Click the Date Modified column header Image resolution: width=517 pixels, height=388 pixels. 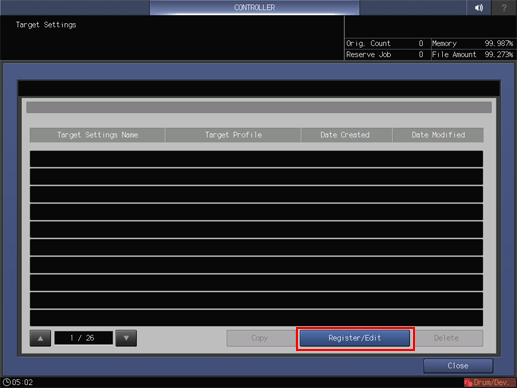(438, 135)
